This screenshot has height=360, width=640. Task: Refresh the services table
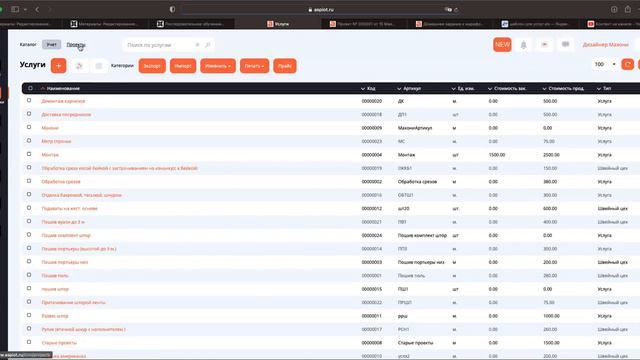click(x=627, y=64)
